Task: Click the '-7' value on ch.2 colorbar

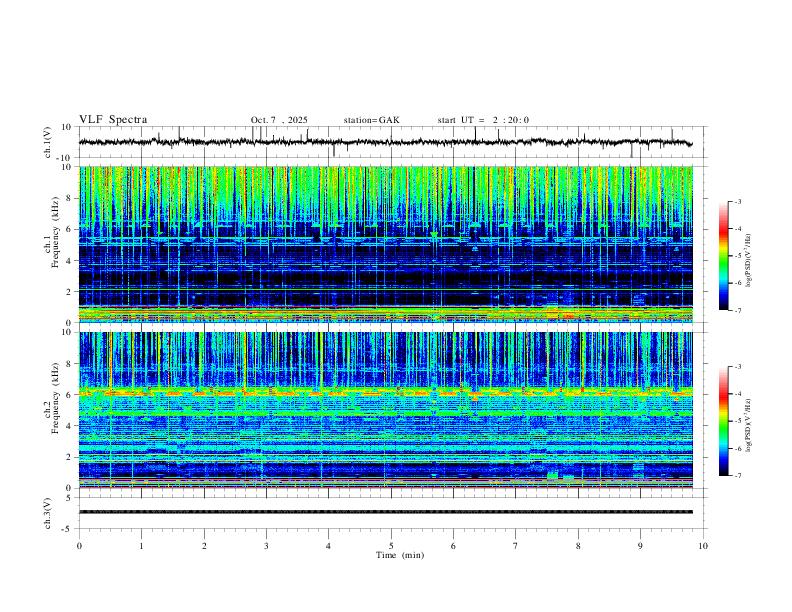Action: tap(738, 476)
